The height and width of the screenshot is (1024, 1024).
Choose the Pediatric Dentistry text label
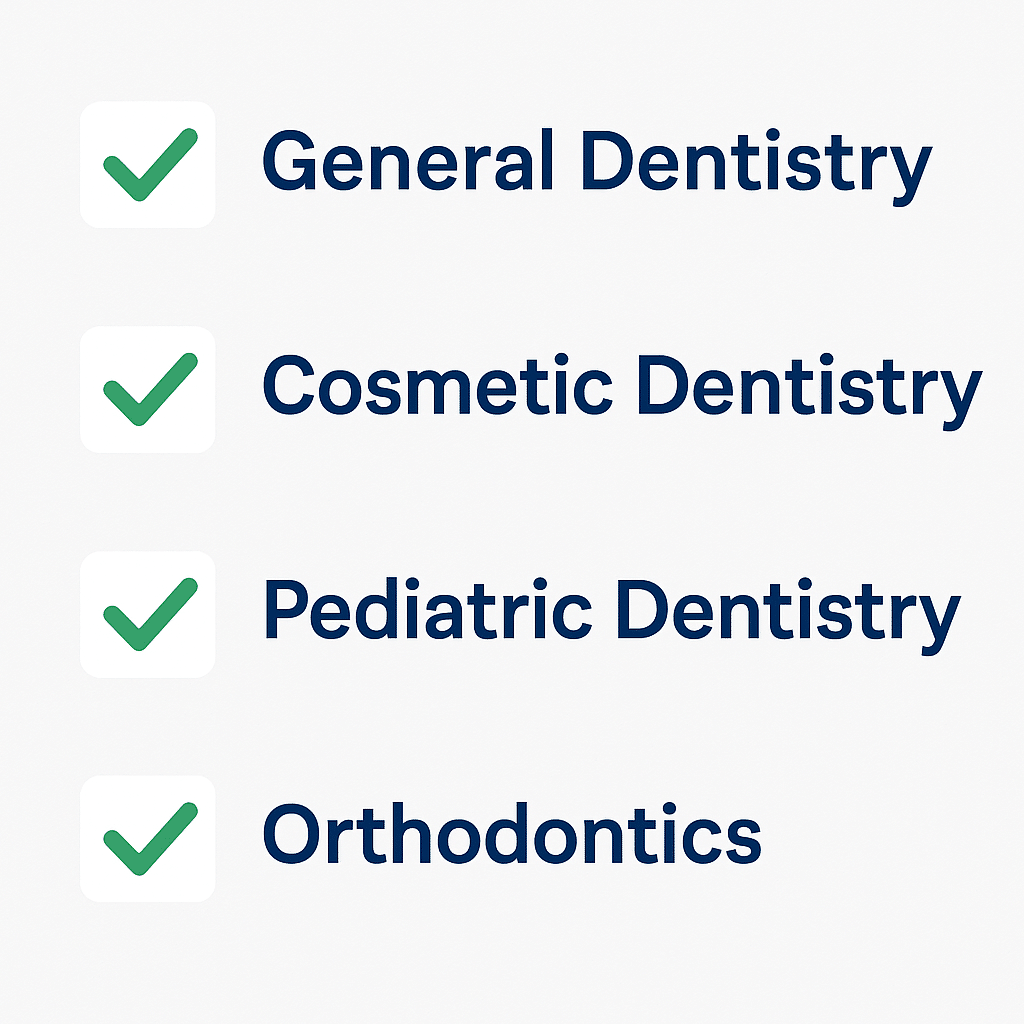[610, 612]
